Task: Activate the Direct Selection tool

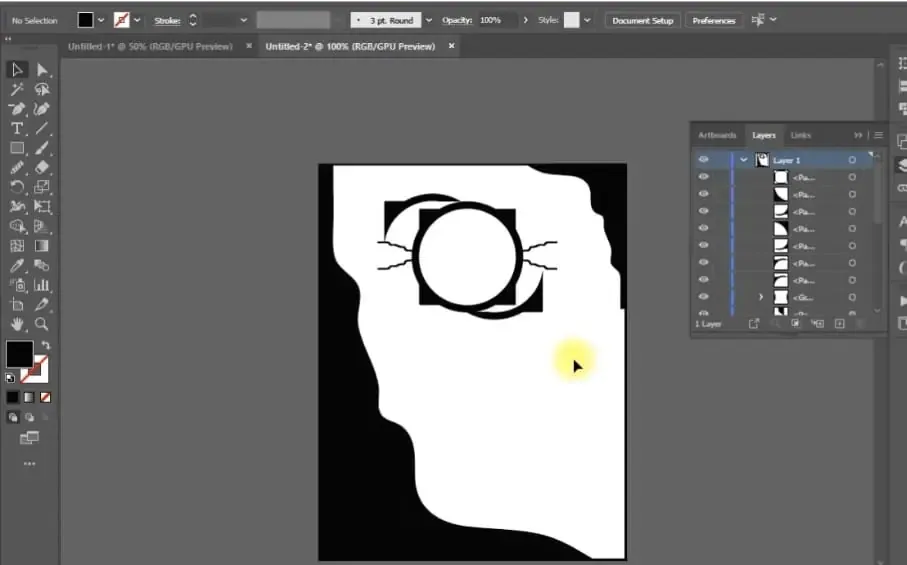Action: tap(42, 69)
